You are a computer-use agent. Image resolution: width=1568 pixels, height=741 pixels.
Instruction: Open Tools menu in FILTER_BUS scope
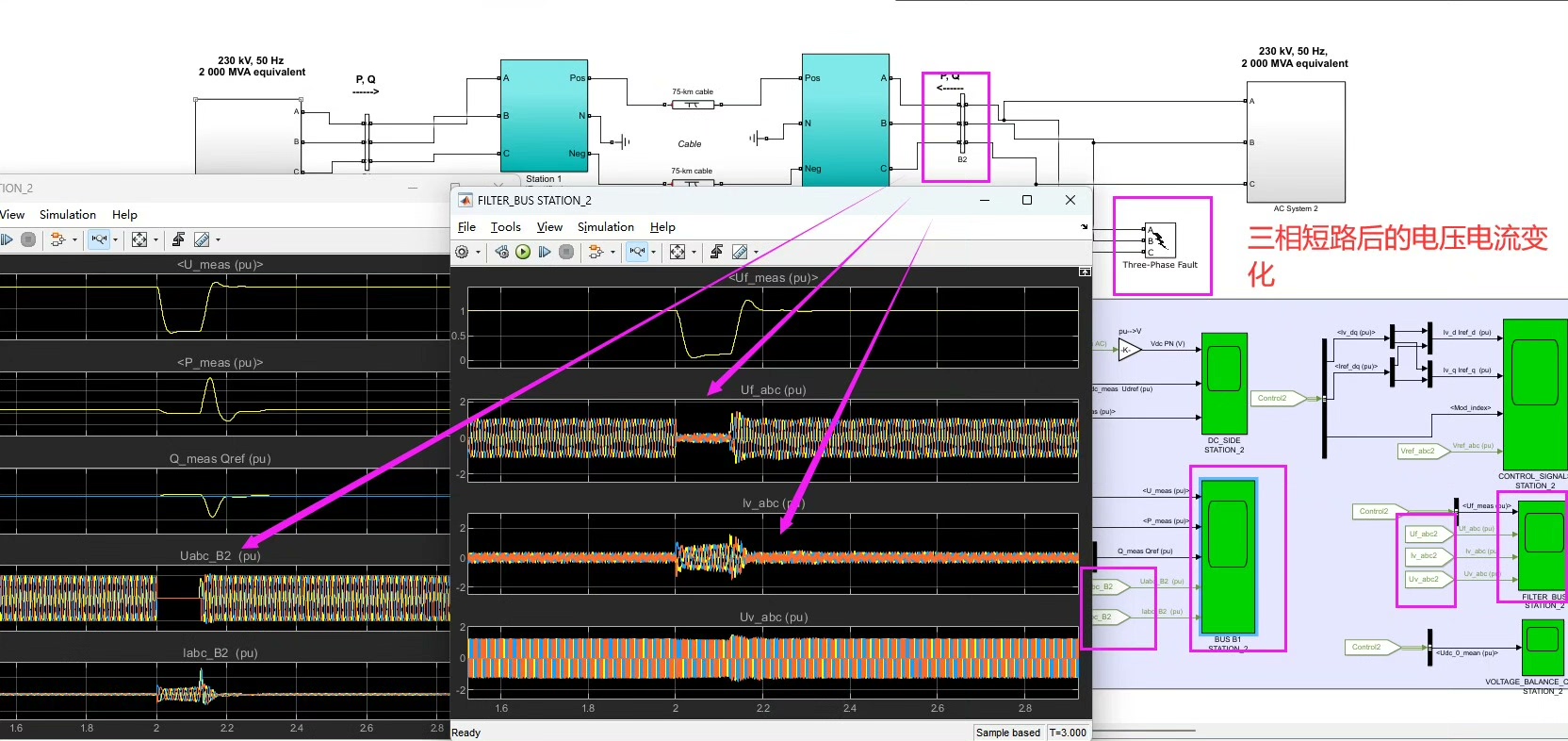[506, 227]
